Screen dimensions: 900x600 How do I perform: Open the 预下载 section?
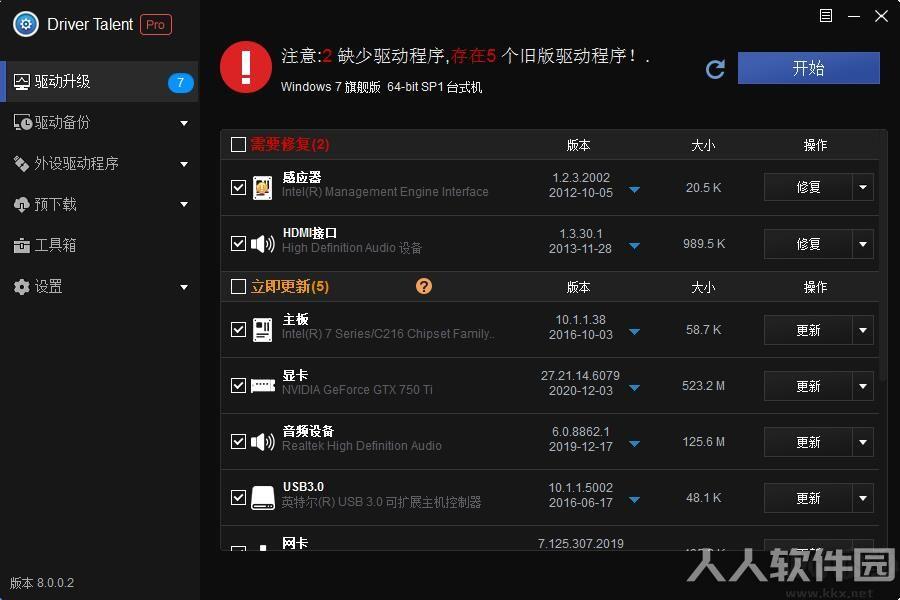[x=99, y=204]
